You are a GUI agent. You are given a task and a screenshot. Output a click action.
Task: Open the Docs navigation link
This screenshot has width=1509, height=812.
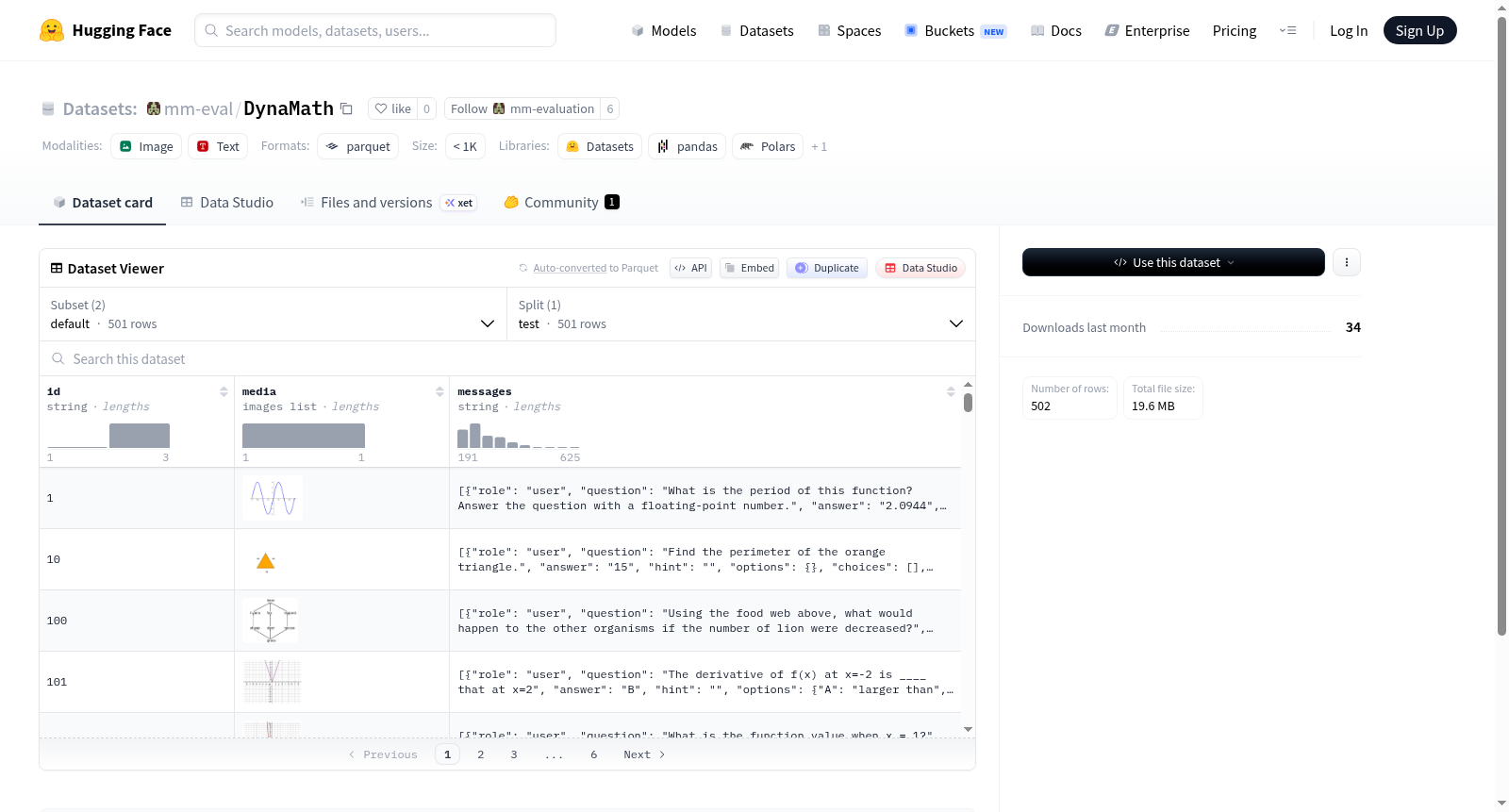point(1056,30)
